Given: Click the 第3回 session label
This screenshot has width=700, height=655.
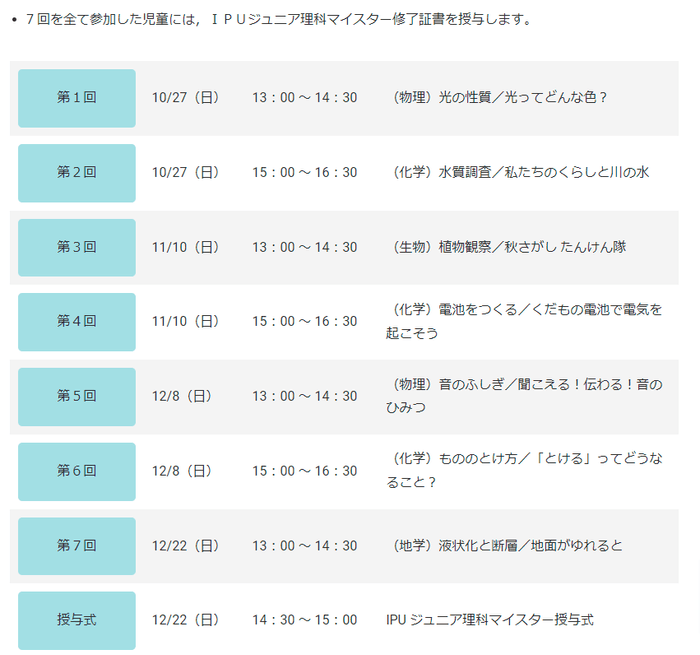Looking at the screenshot, I should 77,247.
